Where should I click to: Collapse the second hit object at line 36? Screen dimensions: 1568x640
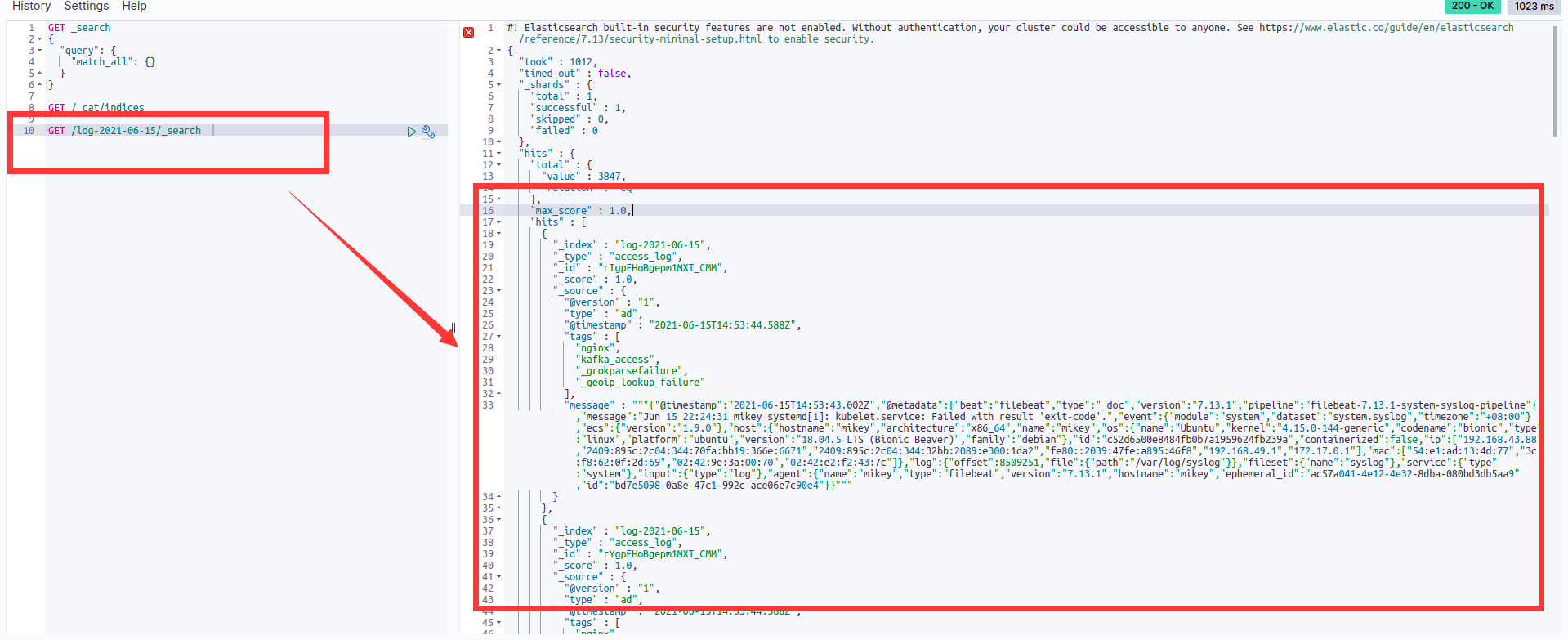click(x=499, y=520)
